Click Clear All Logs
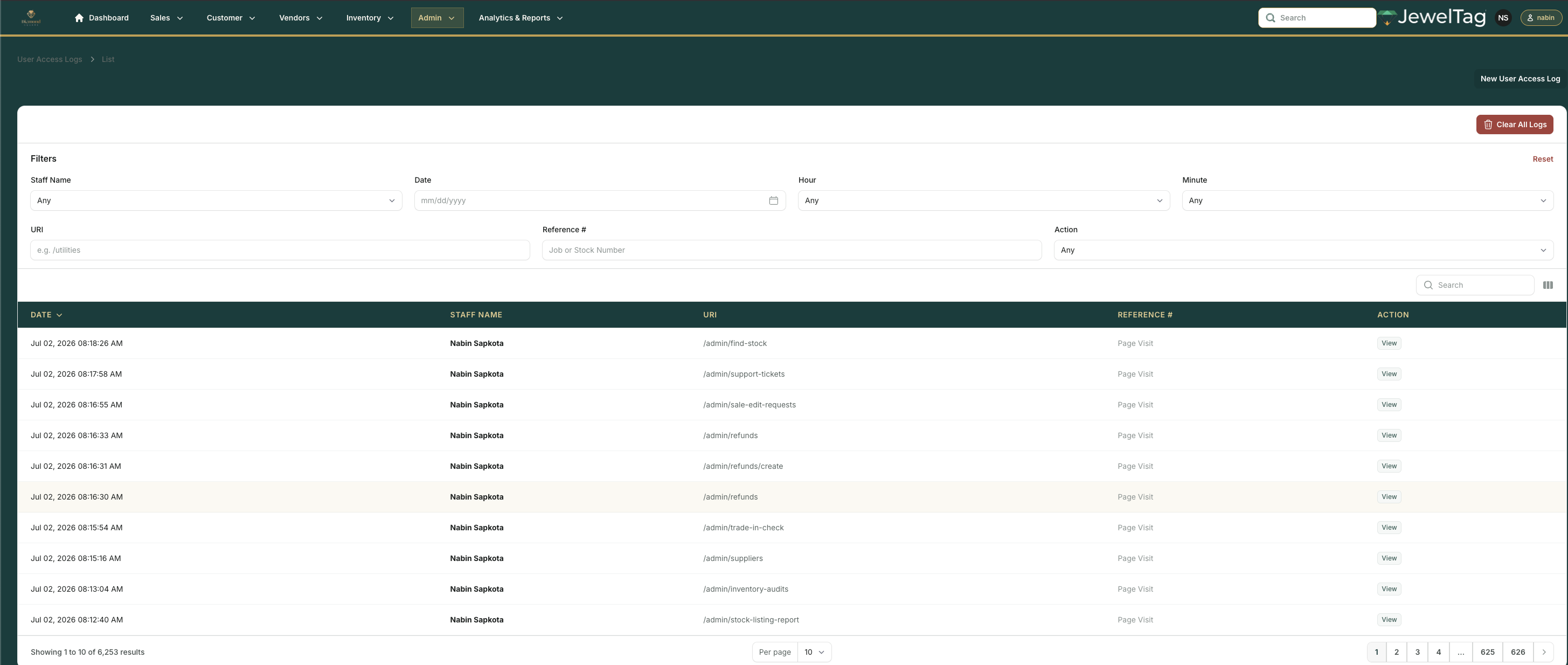The height and width of the screenshot is (665, 1568). 1515,124
